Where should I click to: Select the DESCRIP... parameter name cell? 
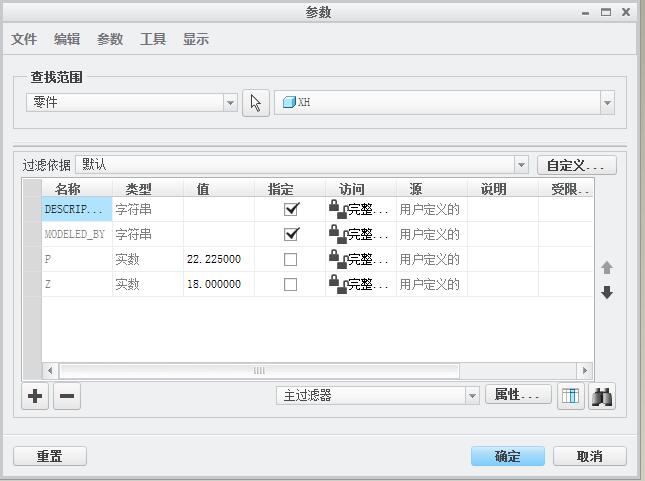[77, 209]
